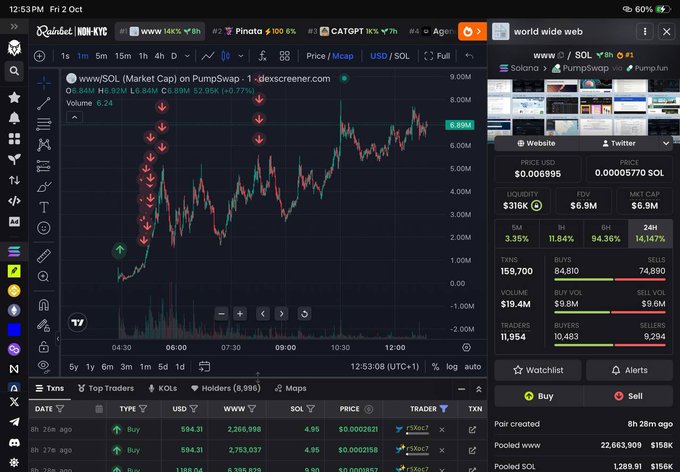The width and height of the screenshot is (680, 472).
Task: Select the trend line drawing tool
Action: (x=44, y=103)
